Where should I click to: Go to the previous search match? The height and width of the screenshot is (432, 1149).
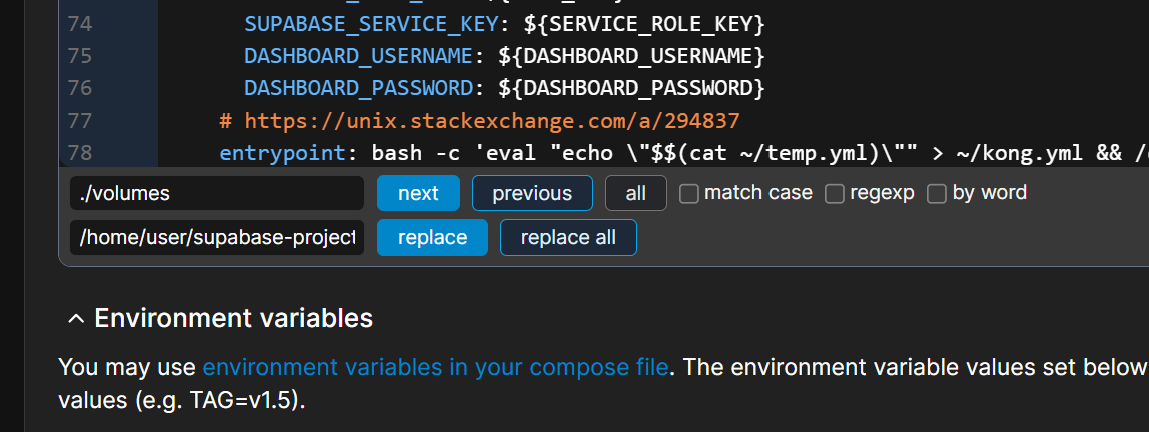[532, 193]
